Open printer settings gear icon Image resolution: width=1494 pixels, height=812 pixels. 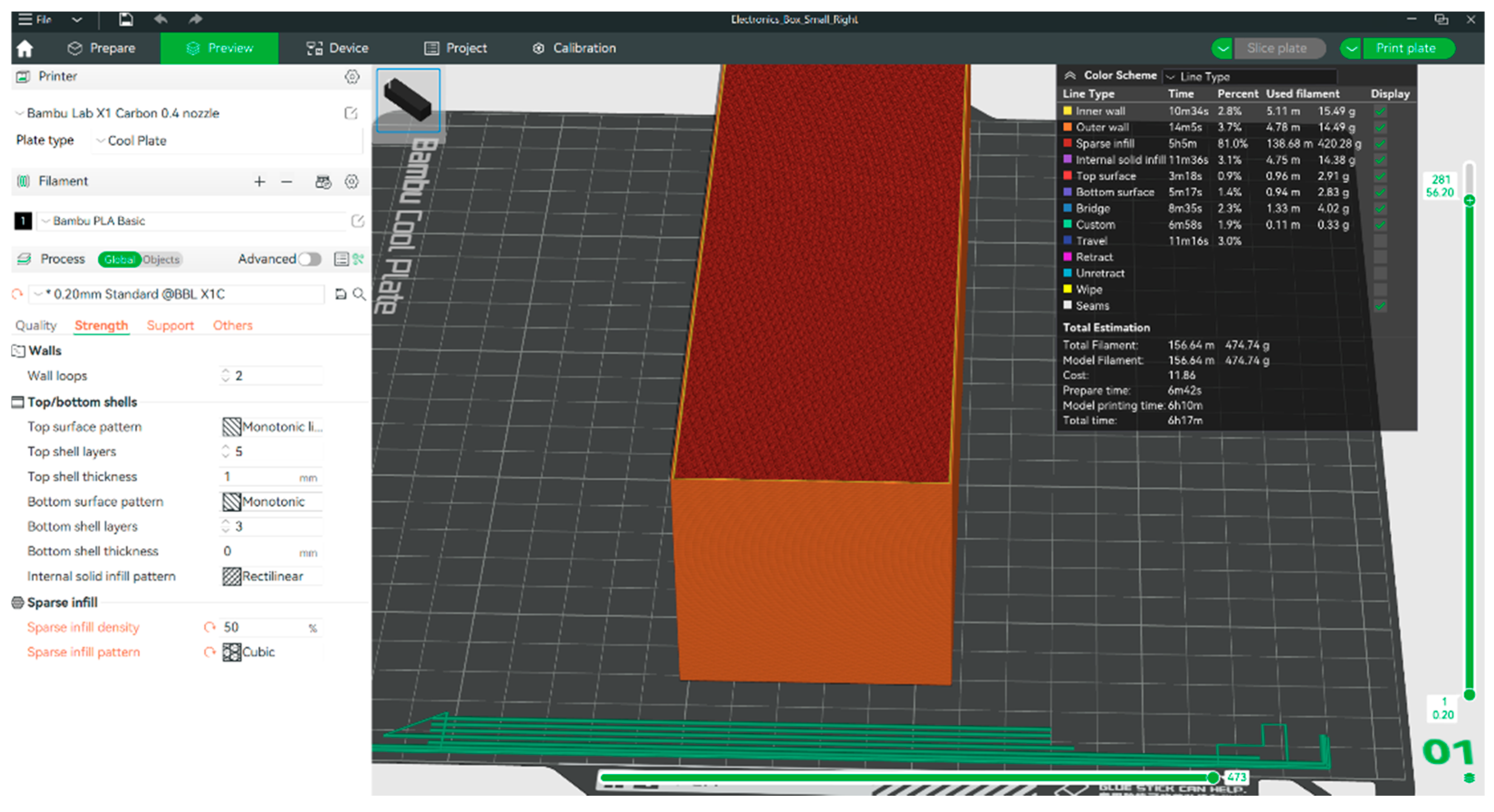tap(351, 76)
